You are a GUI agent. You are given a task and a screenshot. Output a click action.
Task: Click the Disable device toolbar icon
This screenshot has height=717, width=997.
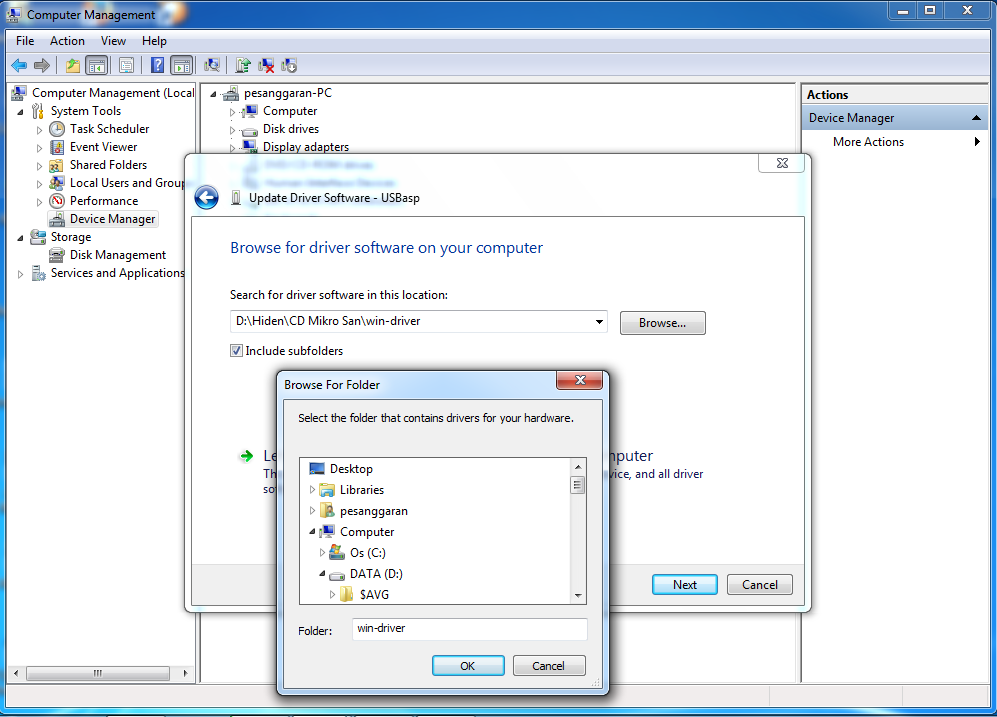pos(288,64)
